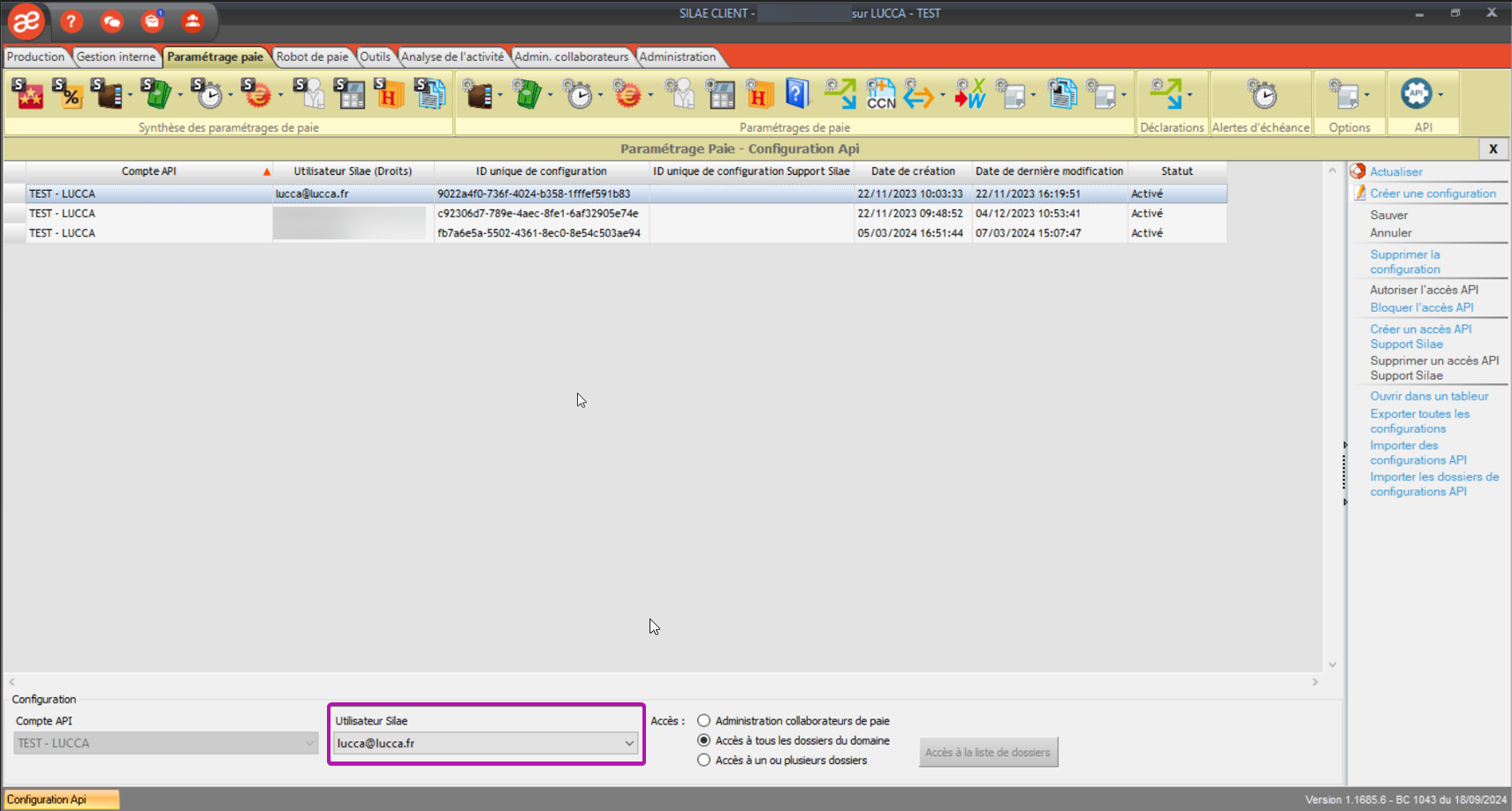Image resolution: width=1512 pixels, height=811 pixels.
Task: Click Bloquer l'accès API link
Action: 1422,307
